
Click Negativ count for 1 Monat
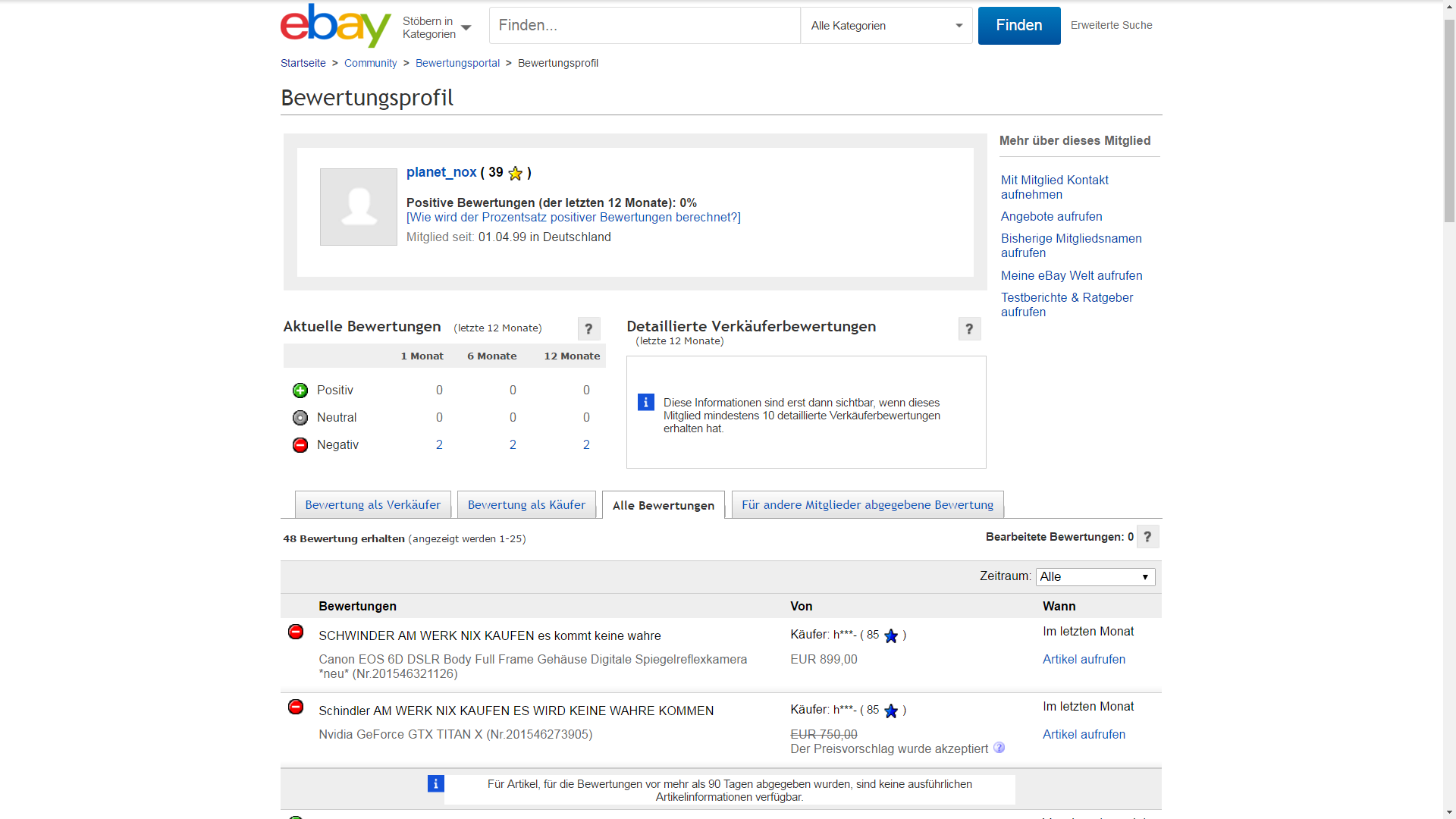tap(439, 445)
